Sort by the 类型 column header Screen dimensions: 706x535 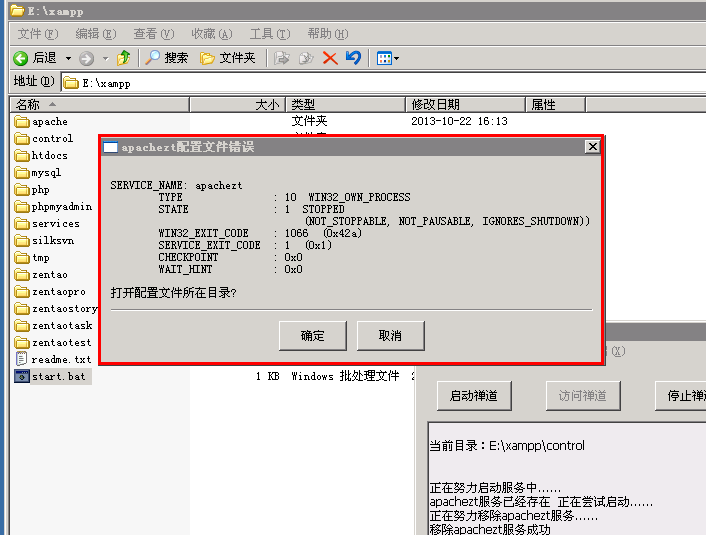(x=346, y=105)
